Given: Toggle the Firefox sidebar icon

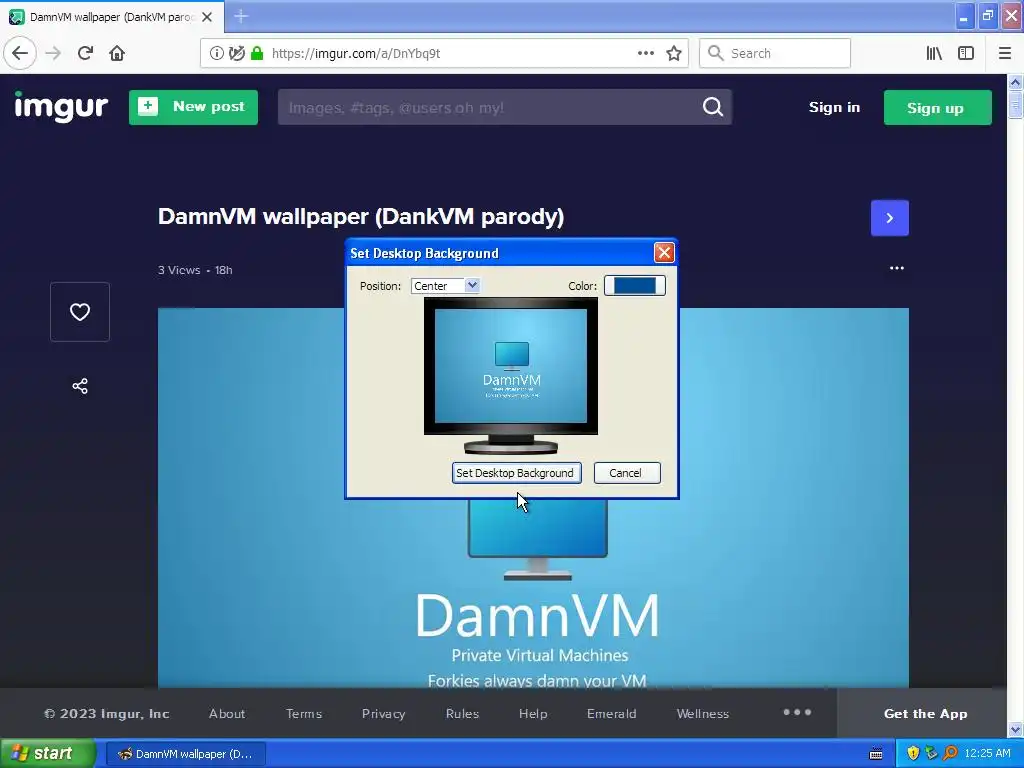Looking at the screenshot, I should pyautogui.click(x=966, y=53).
